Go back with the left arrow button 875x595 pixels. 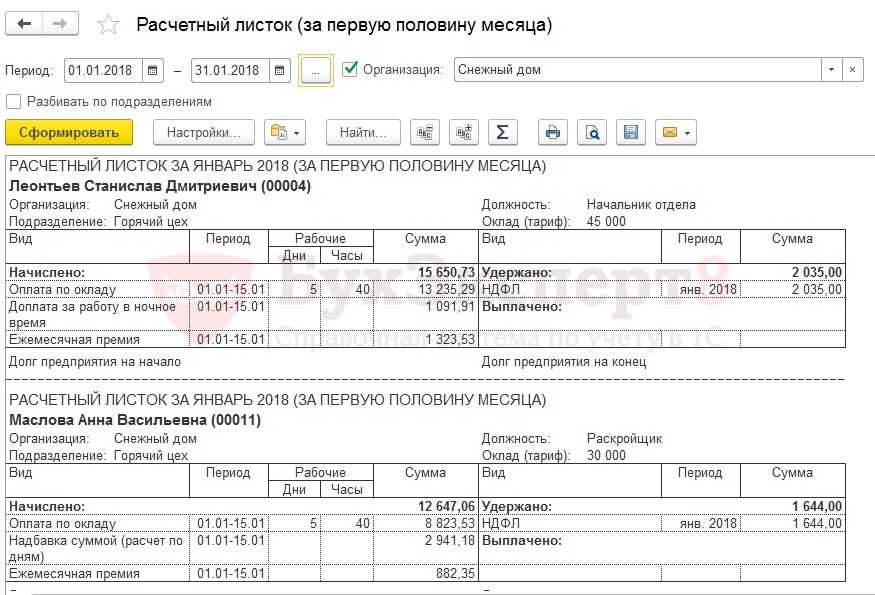[x=24, y=24]
